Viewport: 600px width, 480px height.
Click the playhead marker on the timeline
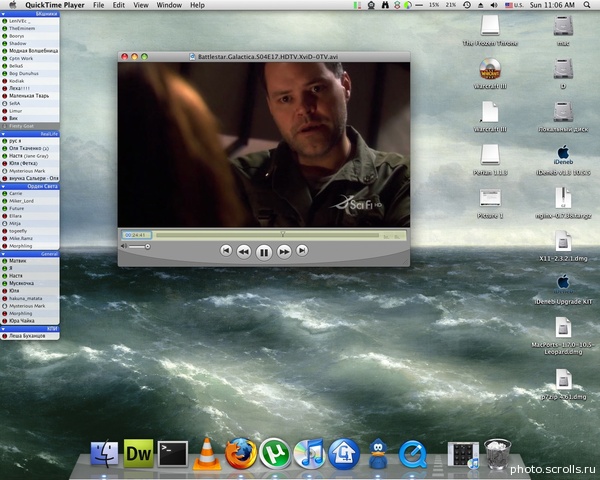point(282,233)
